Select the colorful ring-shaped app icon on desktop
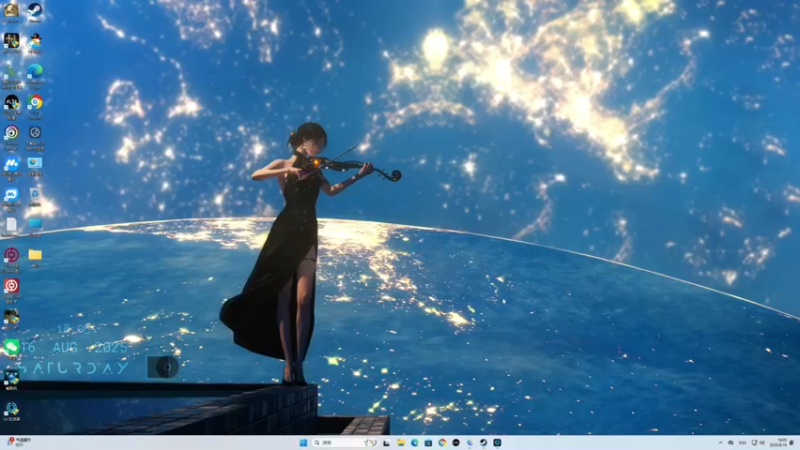Viewport: 800px width, 450px height. coord(11,135)
